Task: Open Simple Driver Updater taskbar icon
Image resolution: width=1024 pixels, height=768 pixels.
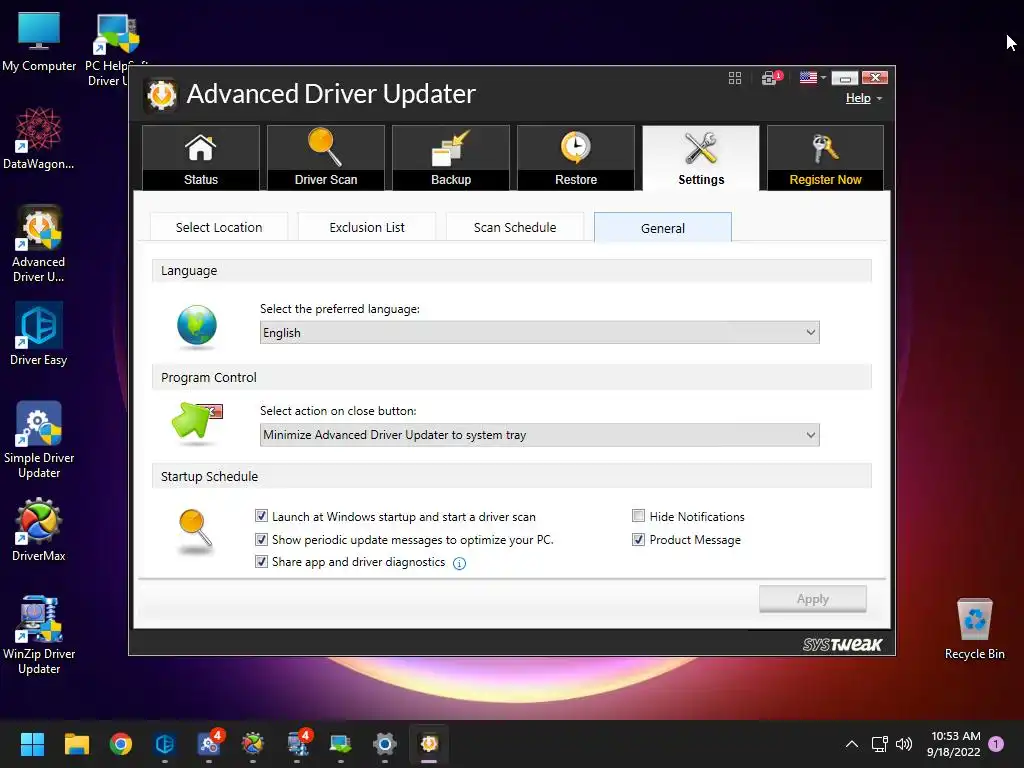Action: [209, 744]
